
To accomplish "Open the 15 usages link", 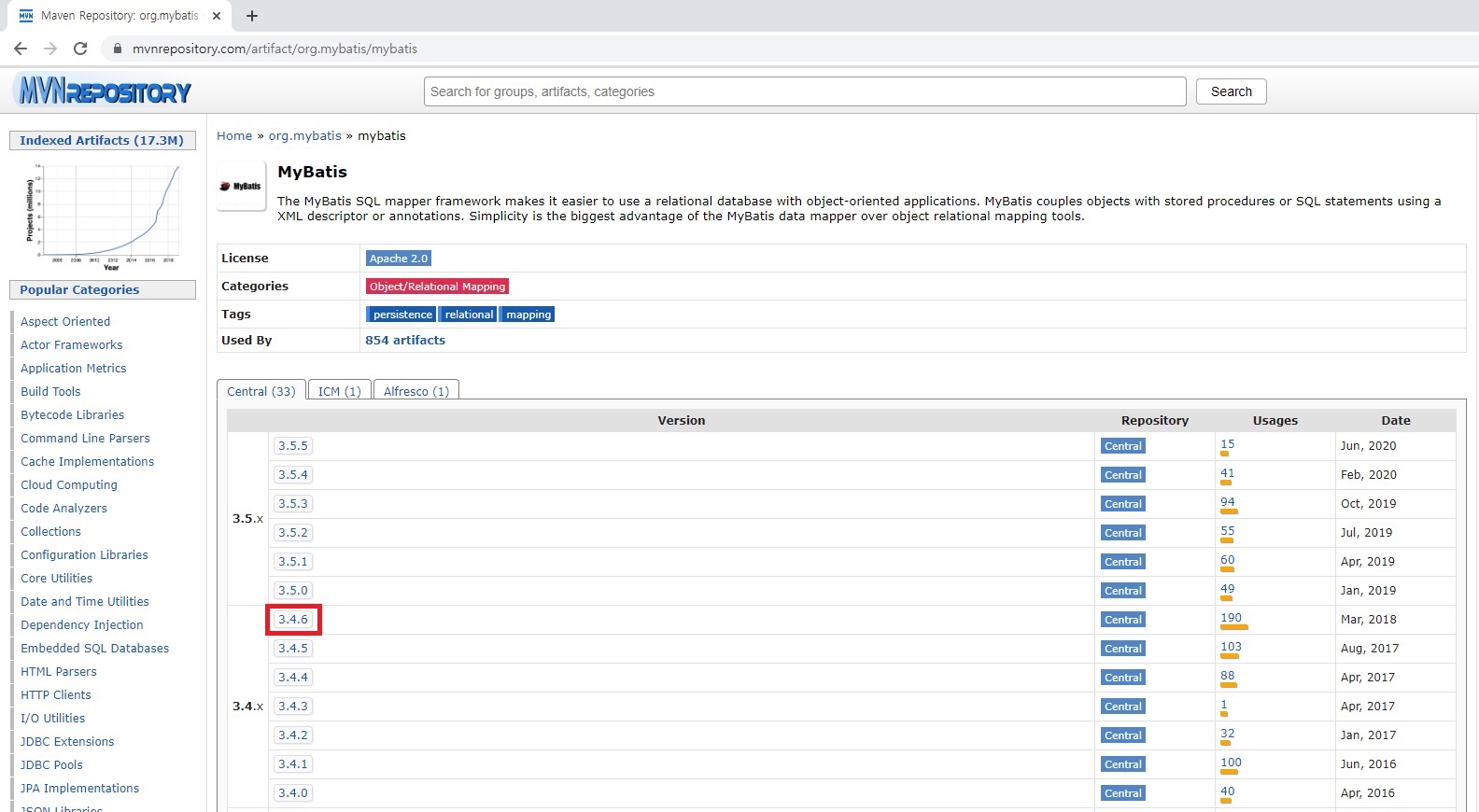I will click(1228, 444).
